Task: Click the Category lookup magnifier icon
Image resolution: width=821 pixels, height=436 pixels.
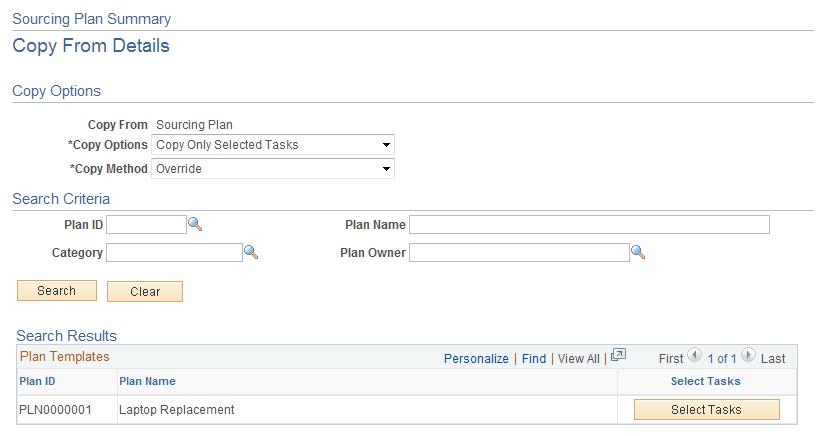Action: [251, 253]
